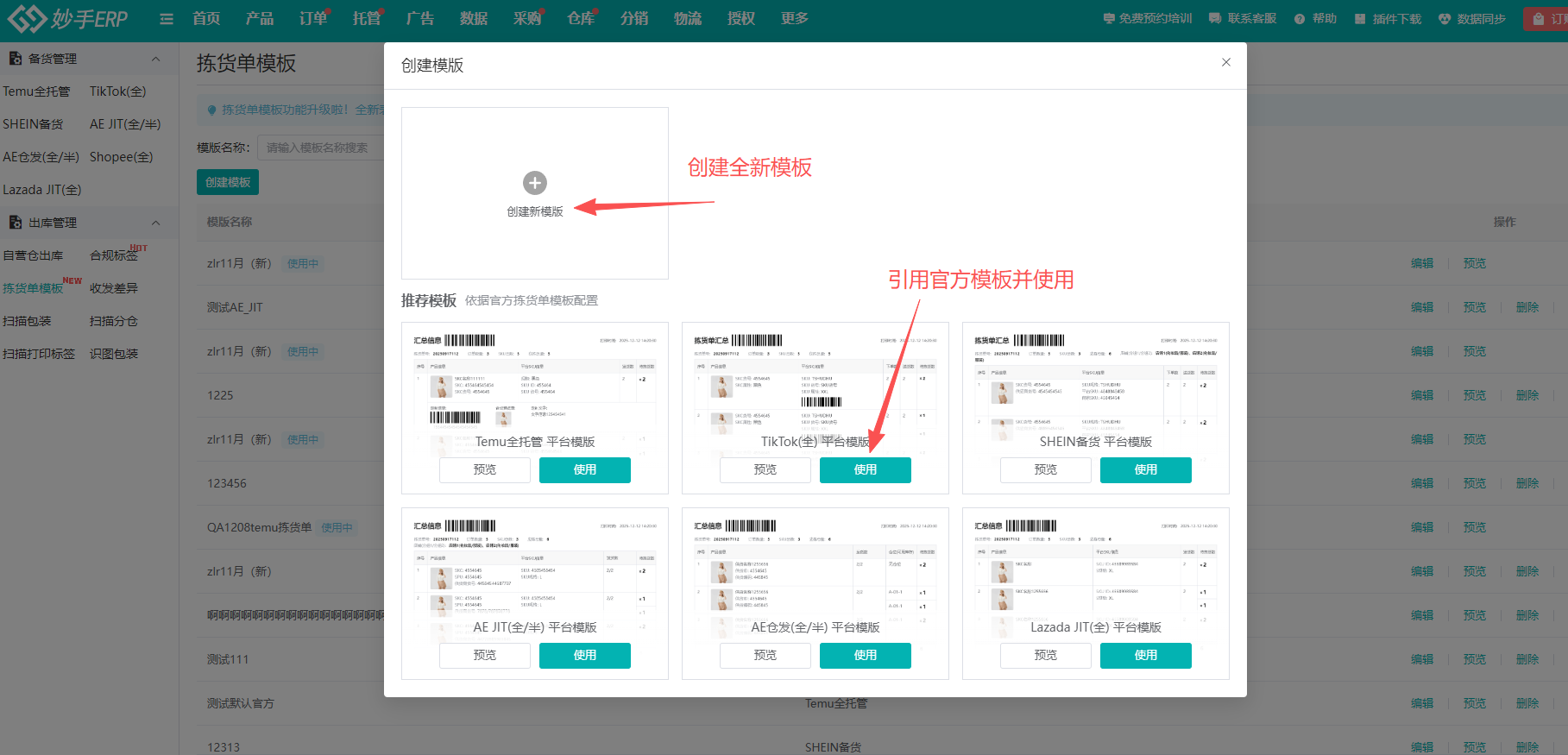Open the 仓库 navigation menu
This screenshot has width=1568, height=755.
tap(581, 18)
